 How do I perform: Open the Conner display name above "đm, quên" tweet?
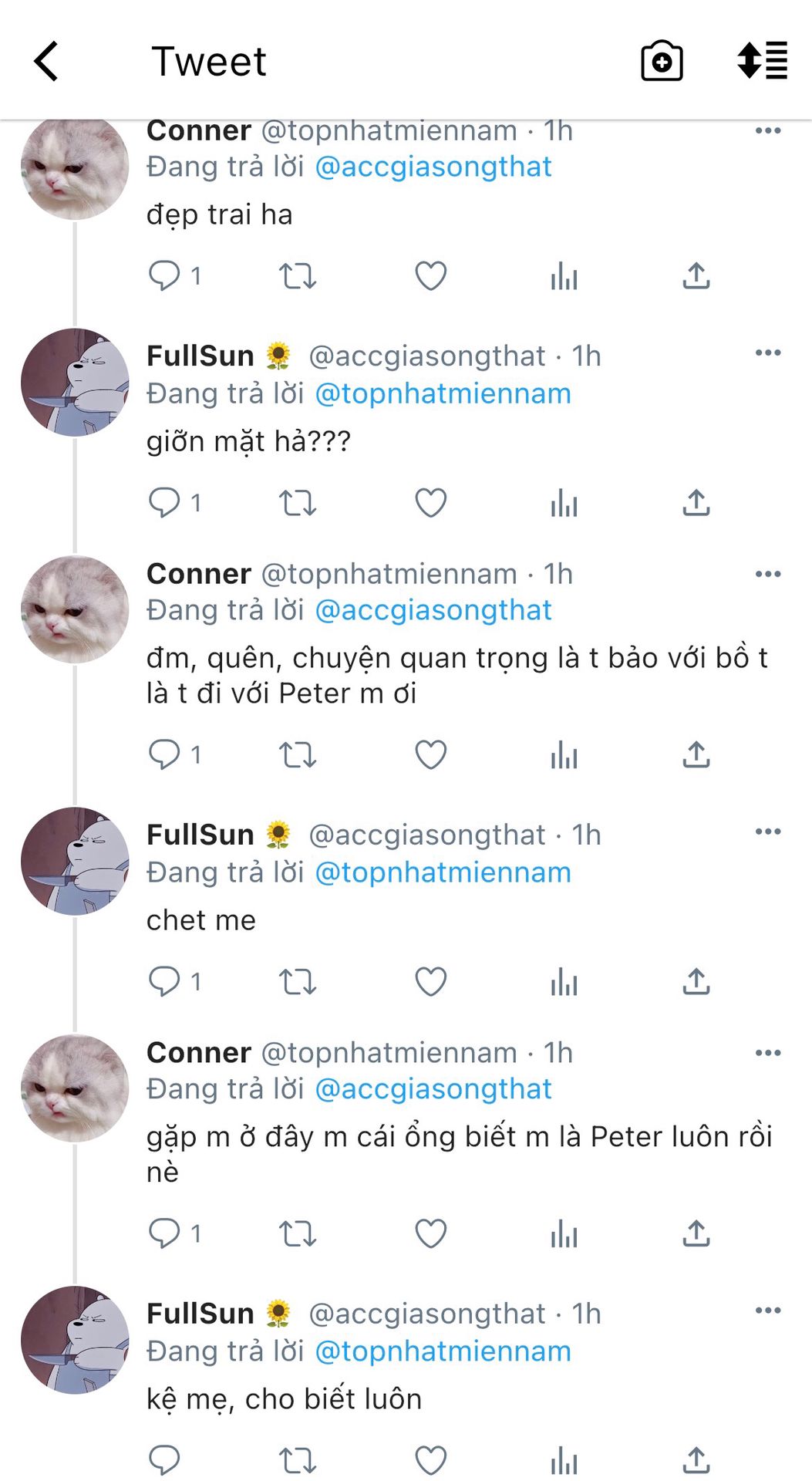199,574
